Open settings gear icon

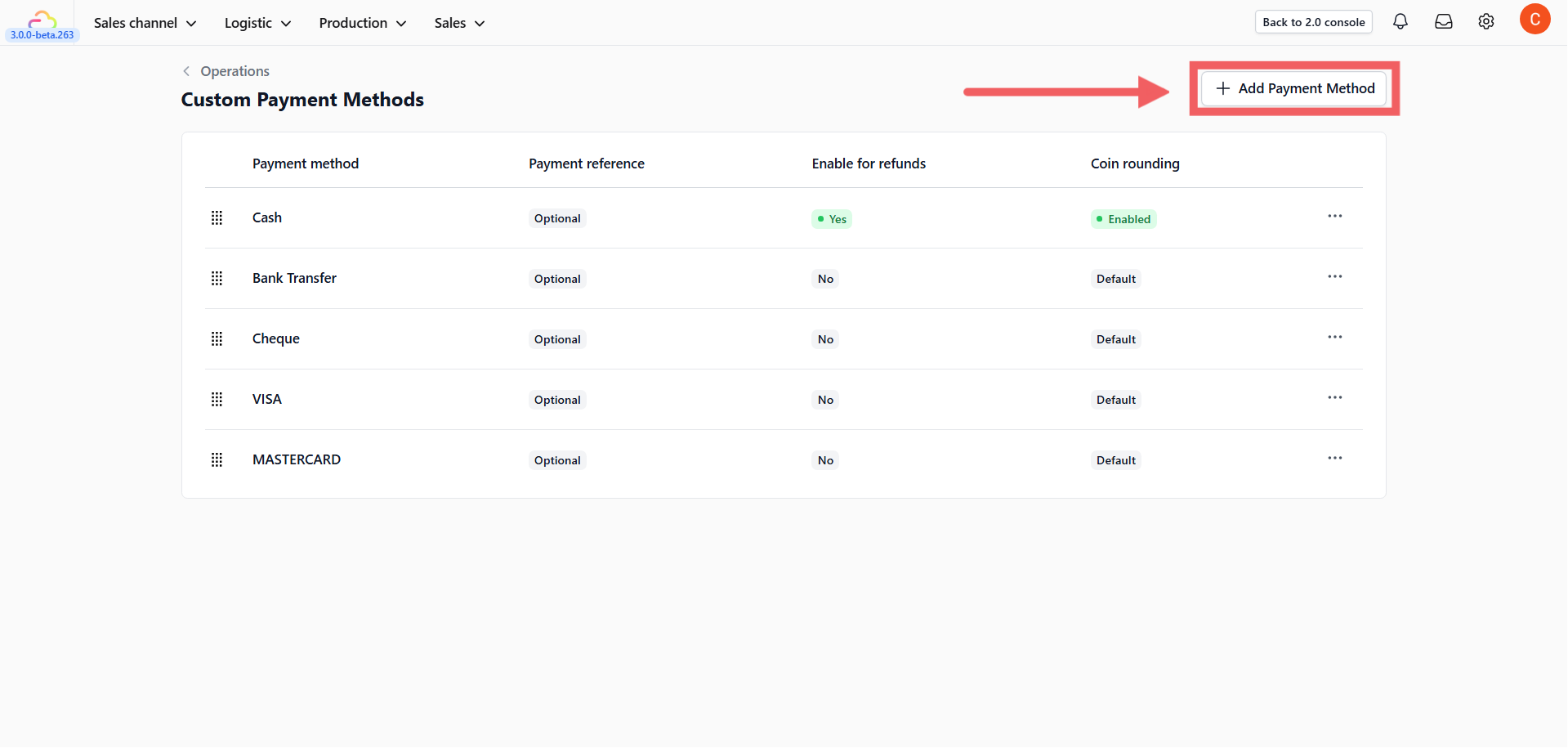click(x=1486, y=22)
